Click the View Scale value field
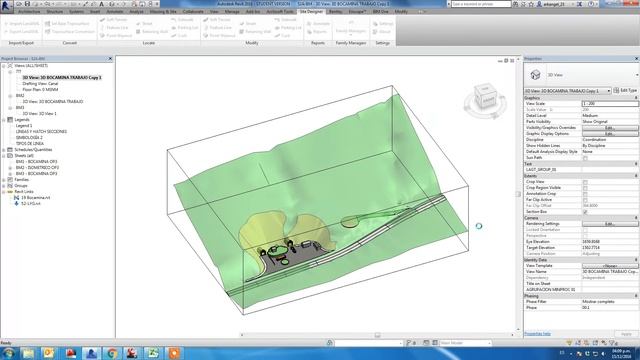 (x=610, y=104)
